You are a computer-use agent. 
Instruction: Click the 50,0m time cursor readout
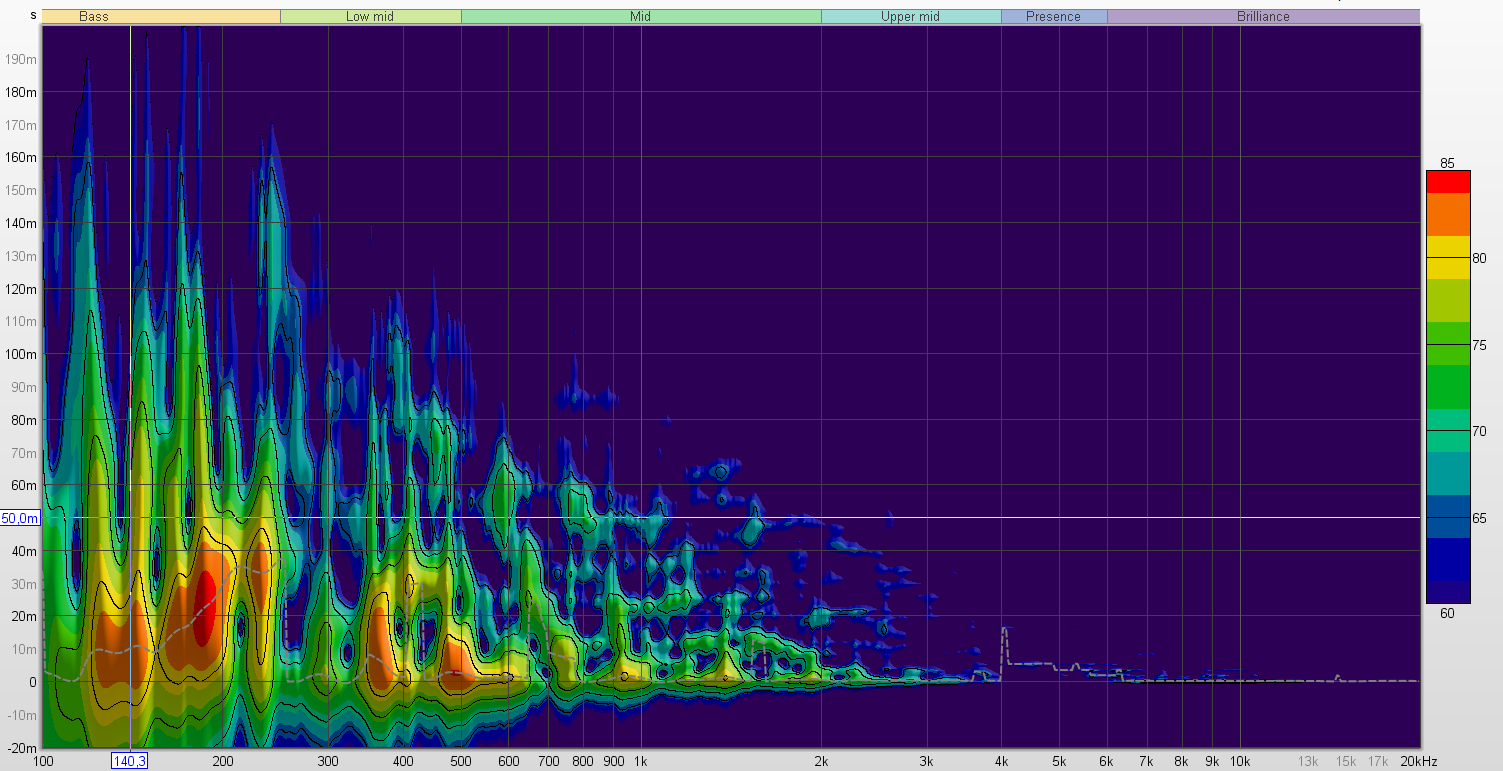pyautogui.click(x=20, y=518)
